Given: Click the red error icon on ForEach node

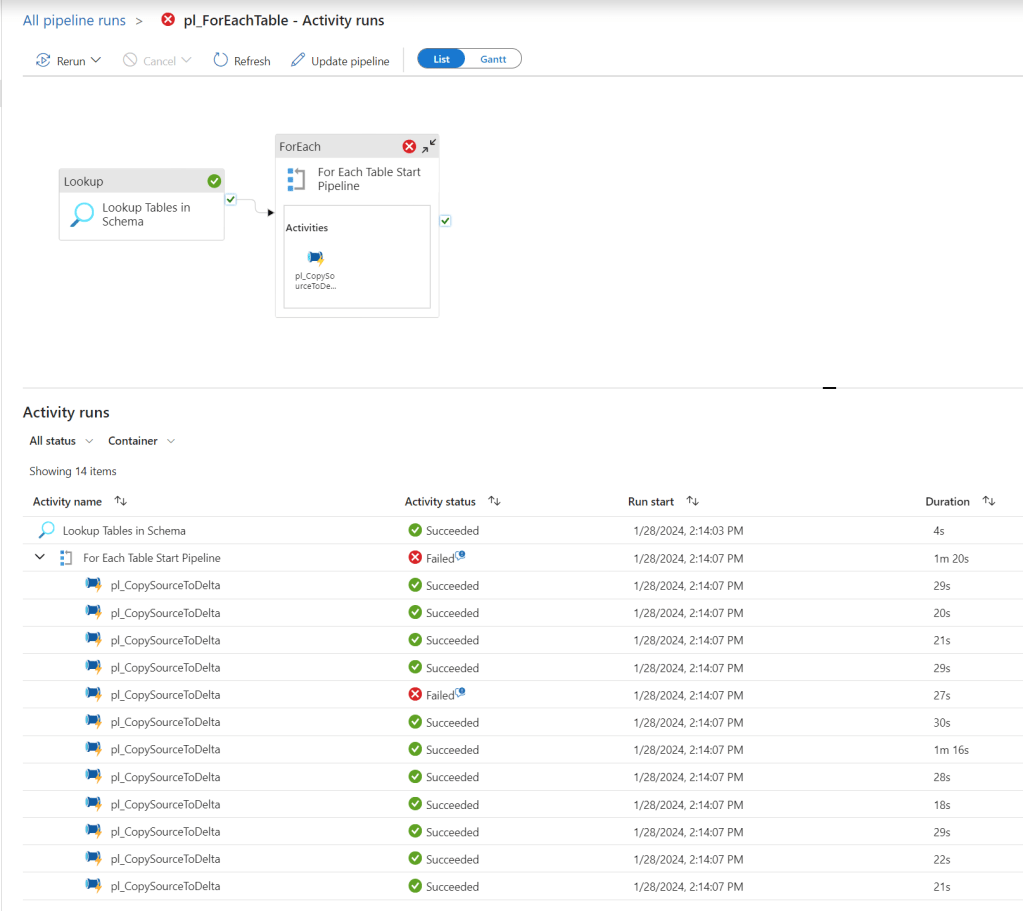Looking at the screenshot, I should (409, 147).
